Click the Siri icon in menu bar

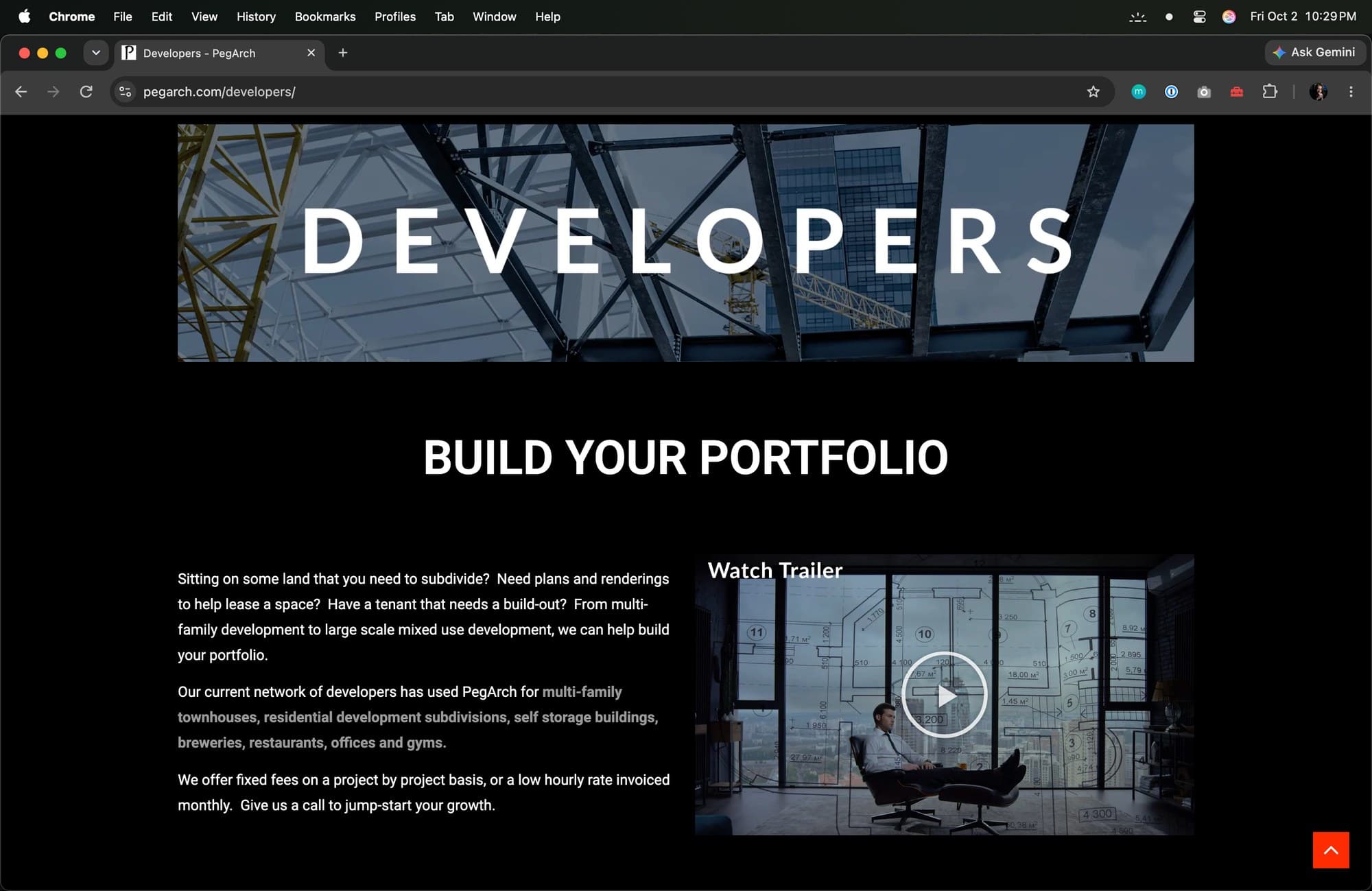(1229, 16)
